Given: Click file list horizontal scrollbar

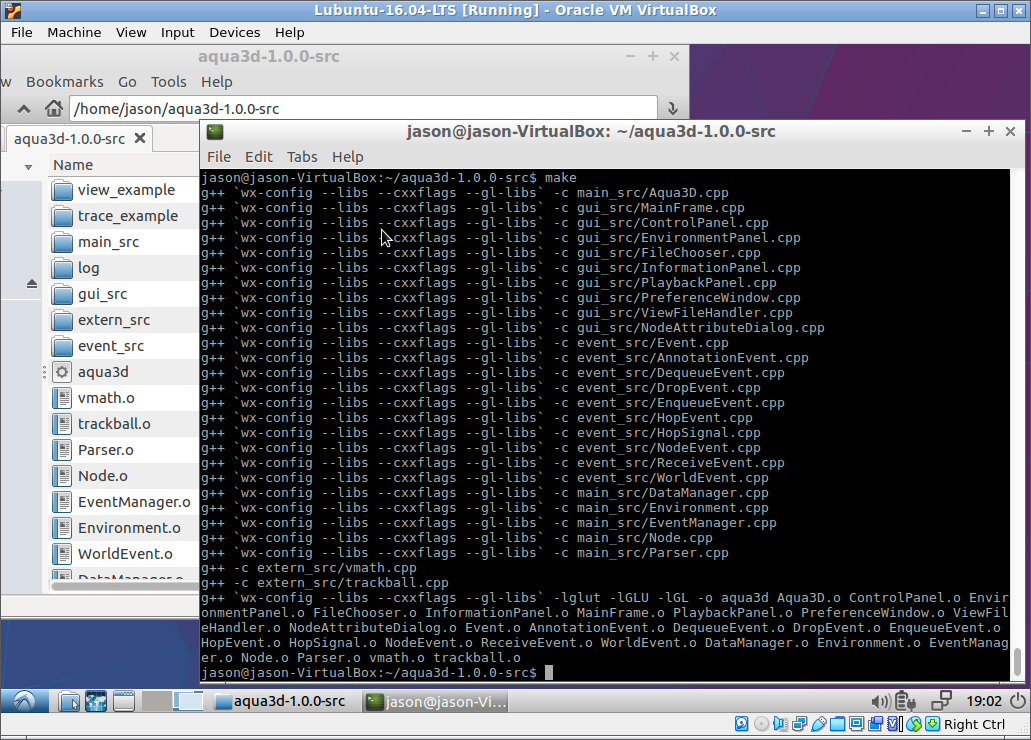Looking at the screenshot, I should (x=125, y=585).
